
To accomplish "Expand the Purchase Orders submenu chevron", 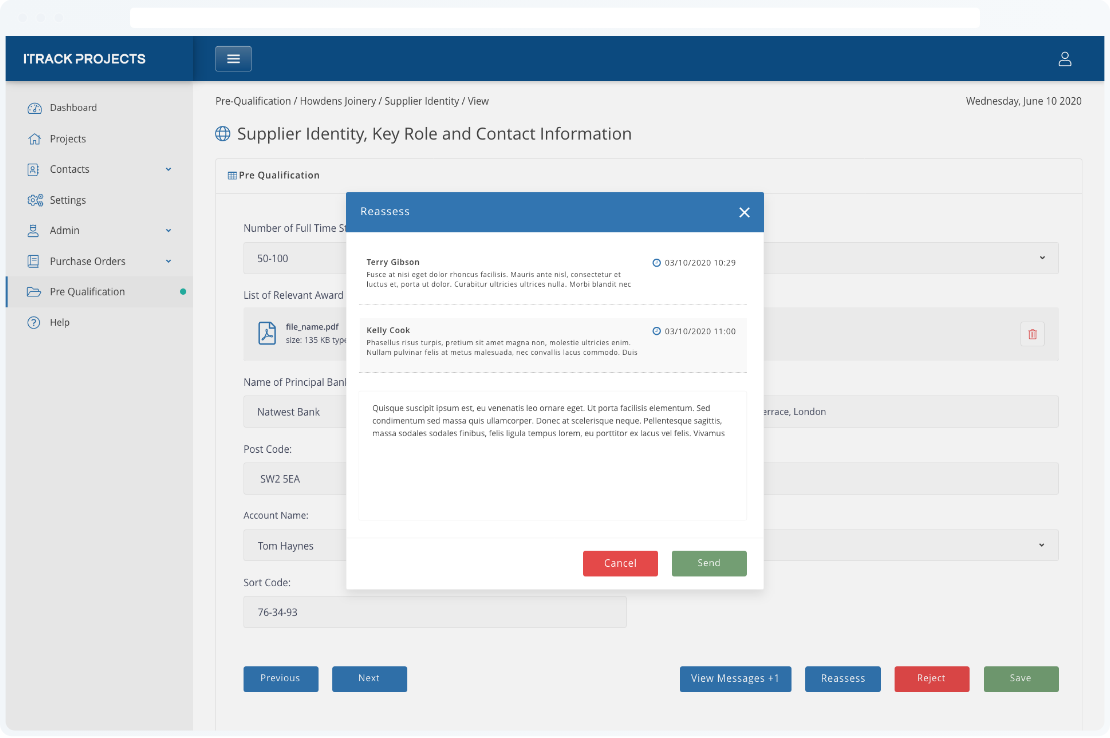I will point(168,261).
